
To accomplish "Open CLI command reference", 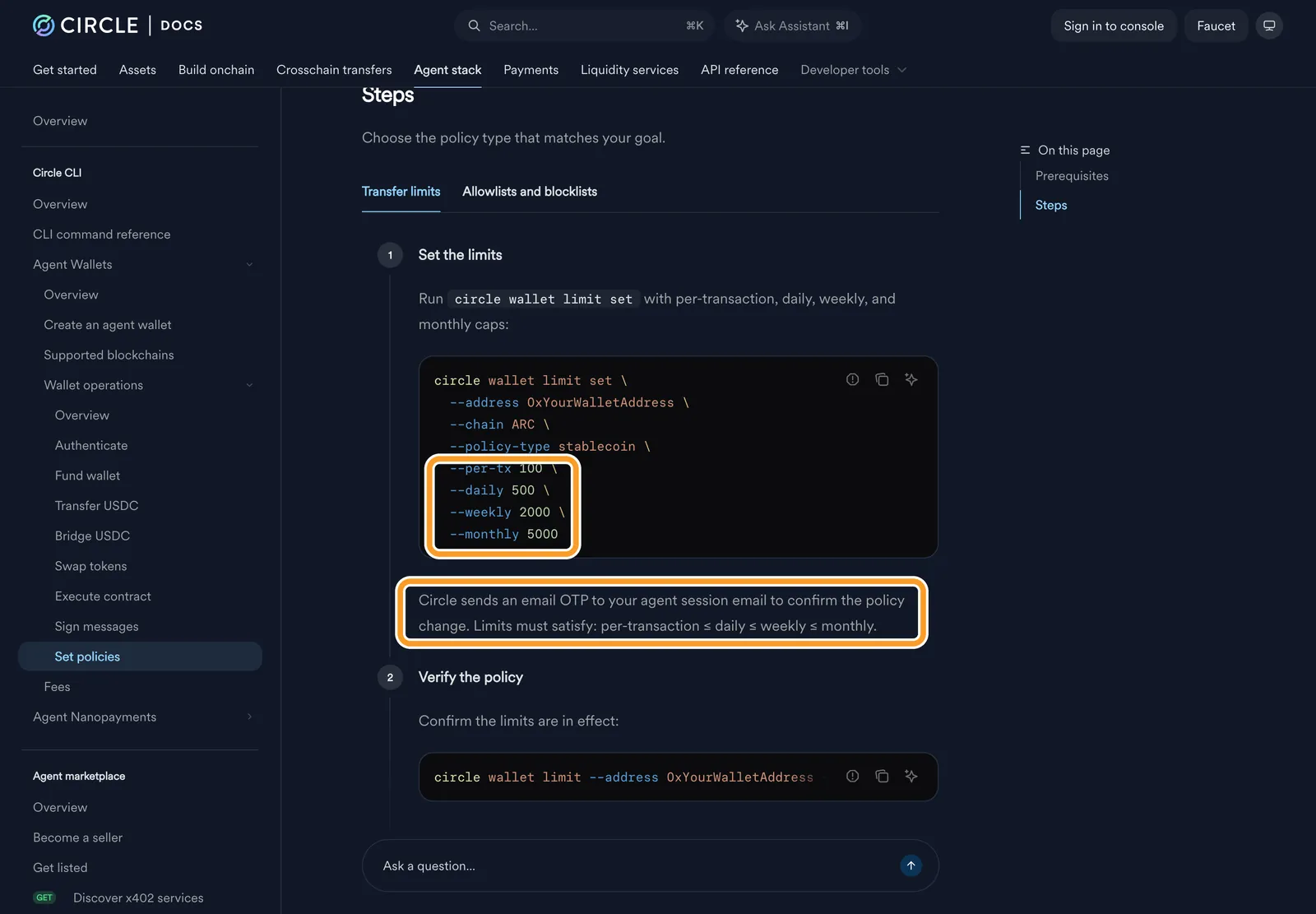I will [102, 234].
